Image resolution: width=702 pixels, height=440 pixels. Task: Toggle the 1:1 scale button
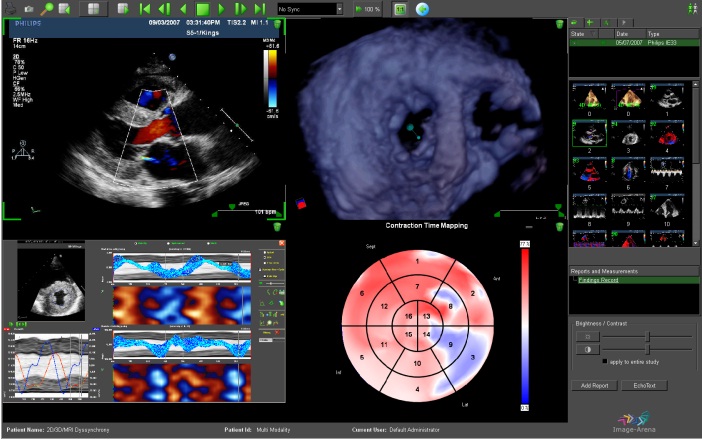[400, 9]
